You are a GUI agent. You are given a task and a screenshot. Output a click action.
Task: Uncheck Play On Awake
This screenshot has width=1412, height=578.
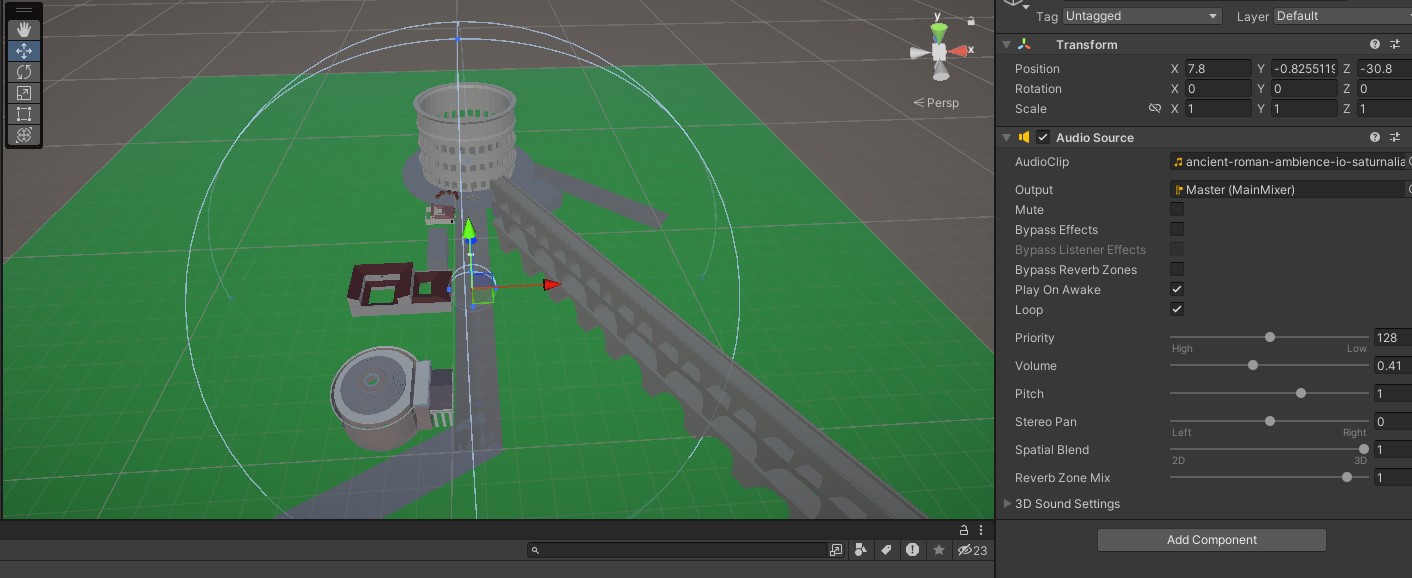pyautogui.click(x=1177, y=290)
